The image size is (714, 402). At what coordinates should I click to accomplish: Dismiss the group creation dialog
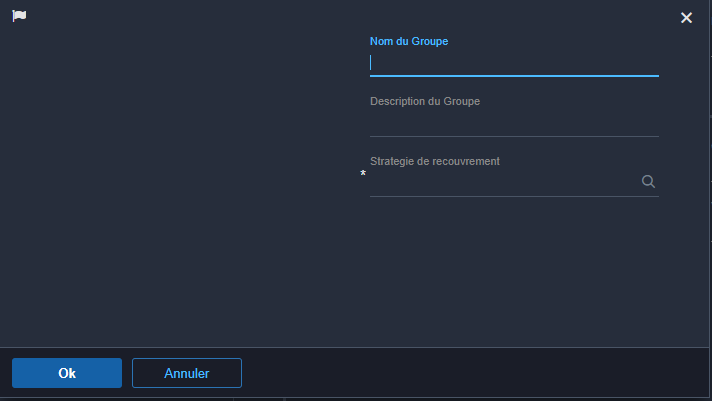[x=686, y=18]
